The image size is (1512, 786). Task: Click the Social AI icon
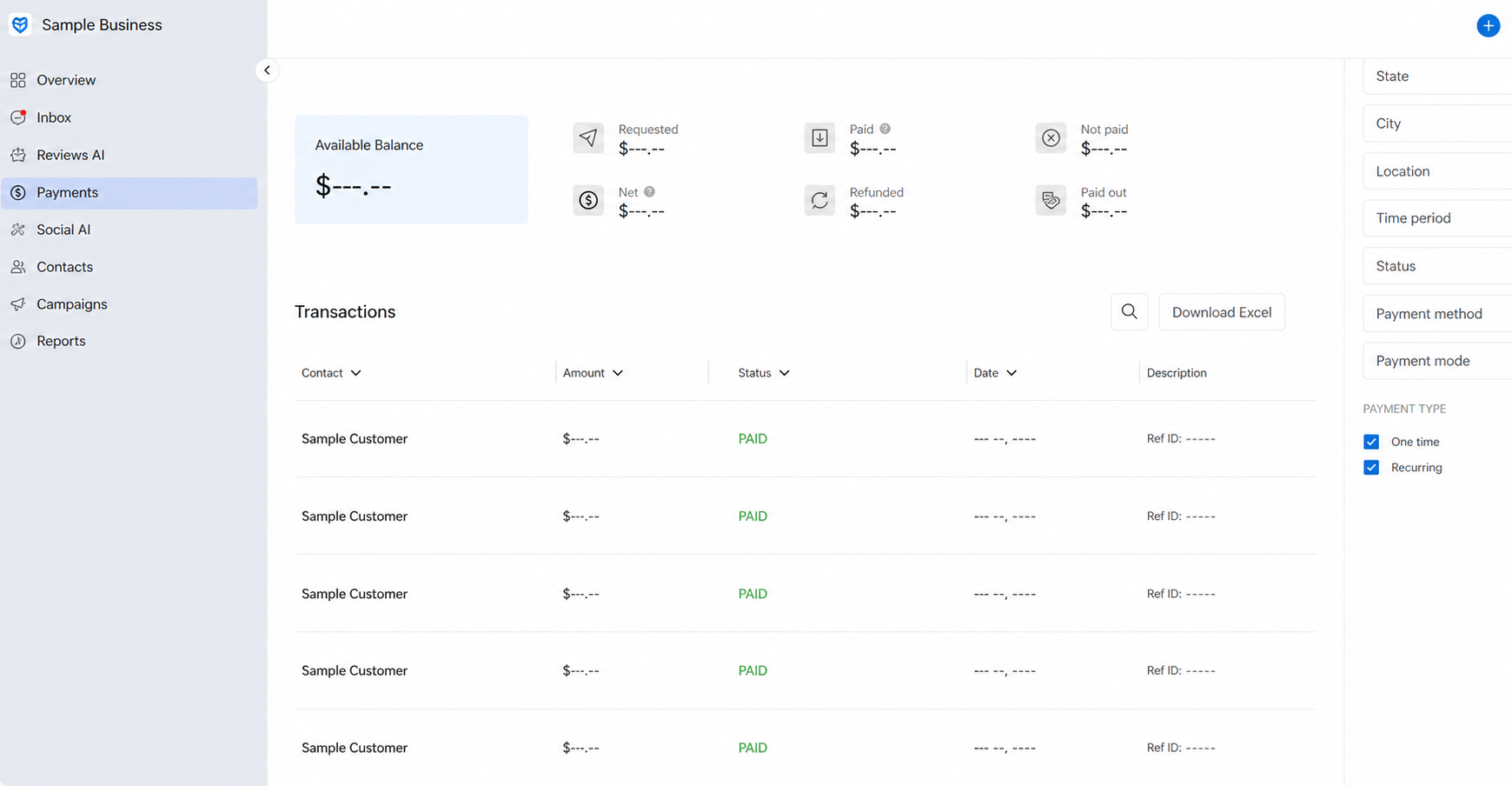18,230
